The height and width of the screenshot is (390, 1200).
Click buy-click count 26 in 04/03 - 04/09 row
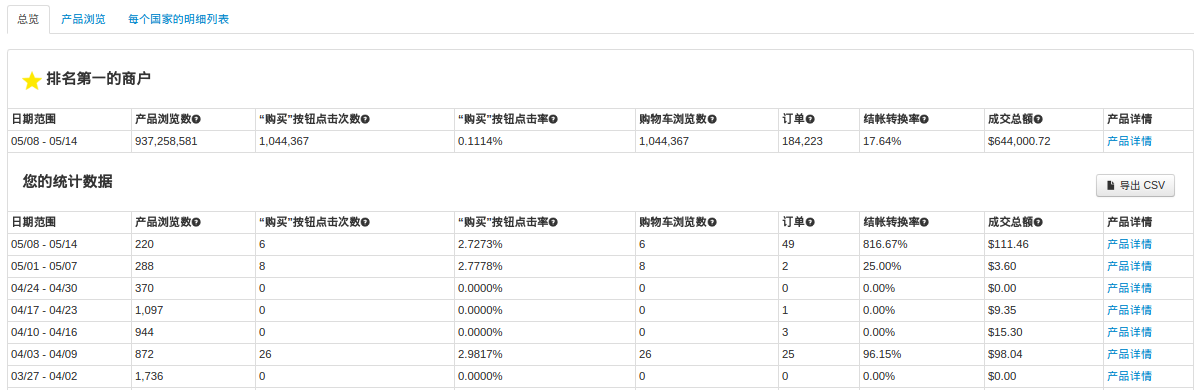[265, 354]
